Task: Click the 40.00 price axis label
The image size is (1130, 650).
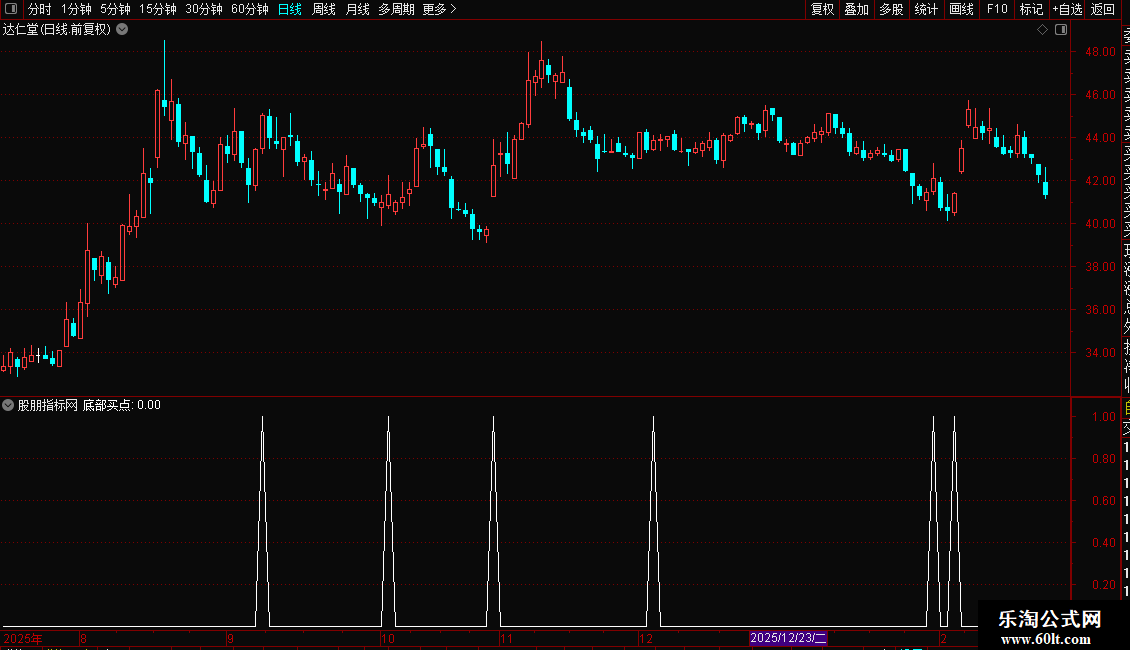Action: pyautogui.click(x=1100, y=224)
